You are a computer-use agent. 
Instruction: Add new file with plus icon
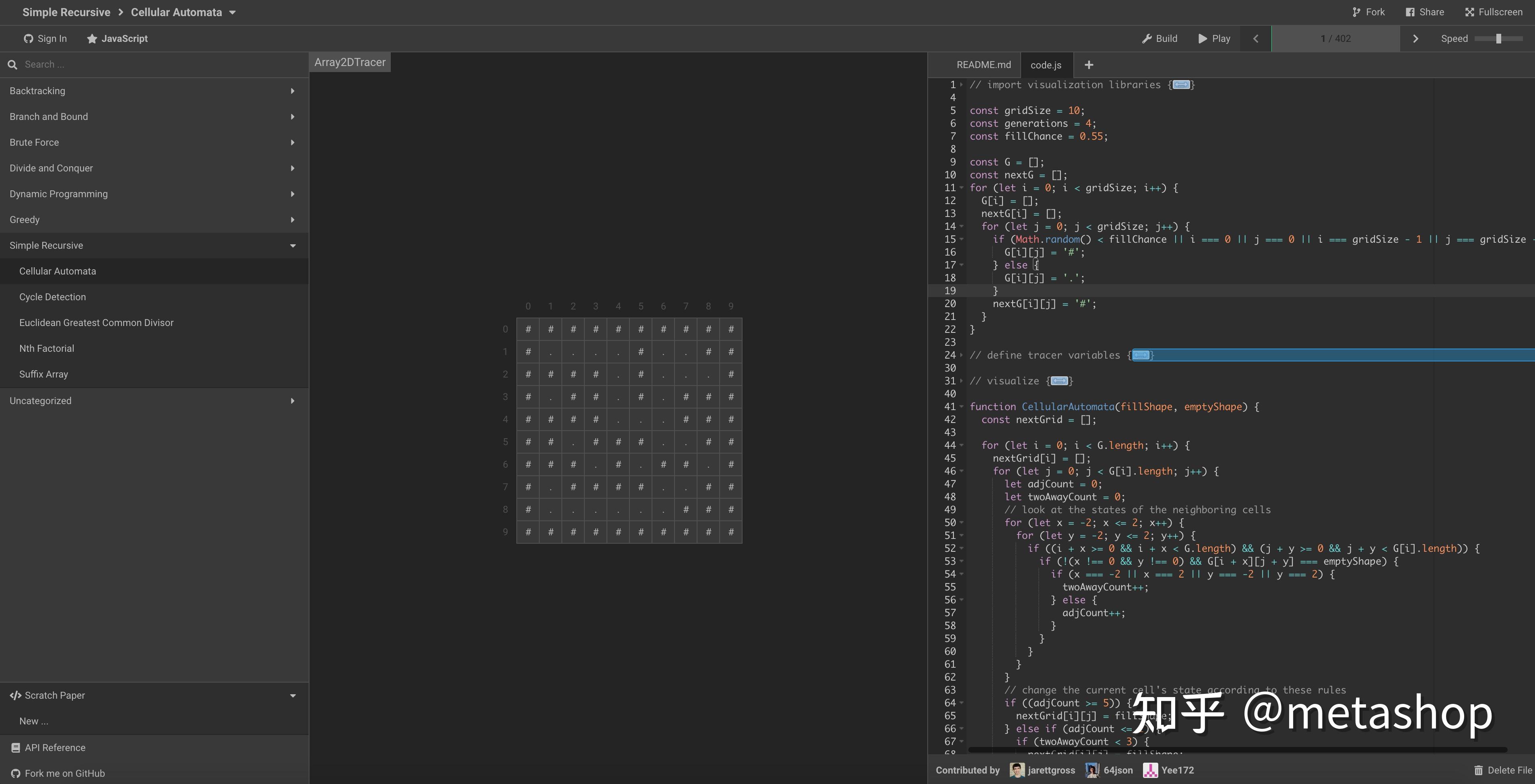click(x=1089, y=65)
